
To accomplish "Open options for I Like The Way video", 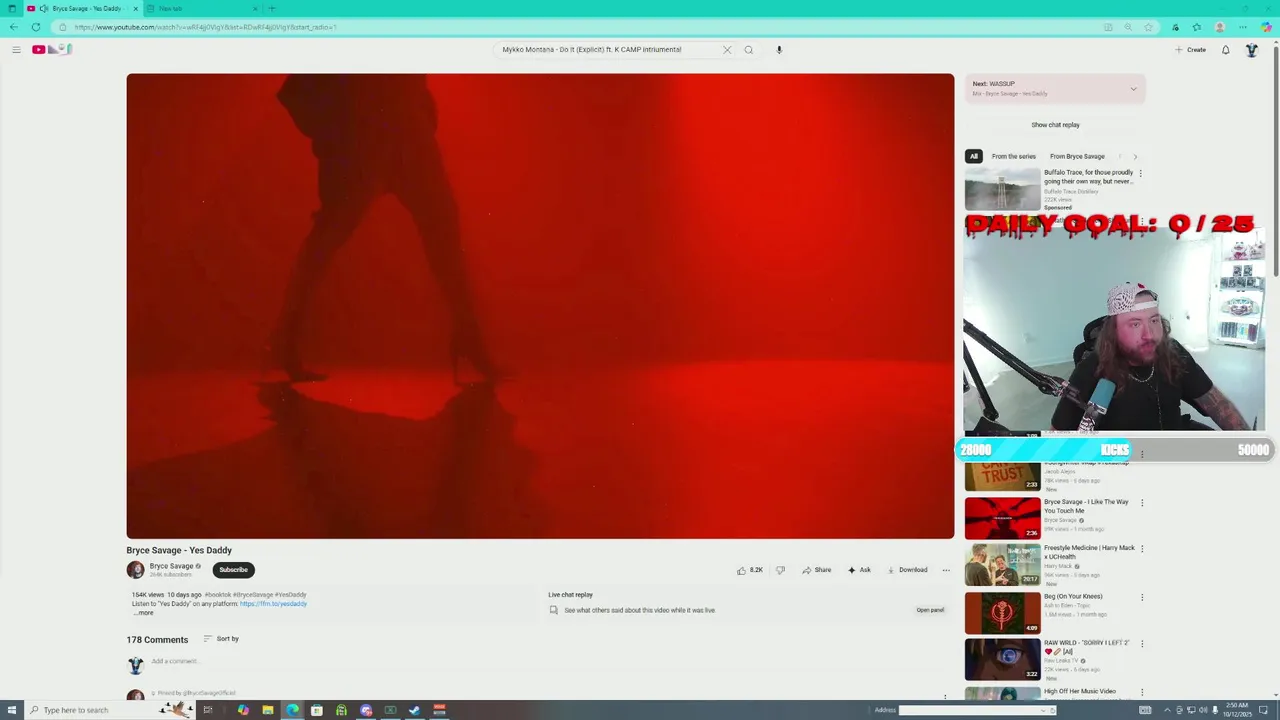I will tap(1142, 503).
